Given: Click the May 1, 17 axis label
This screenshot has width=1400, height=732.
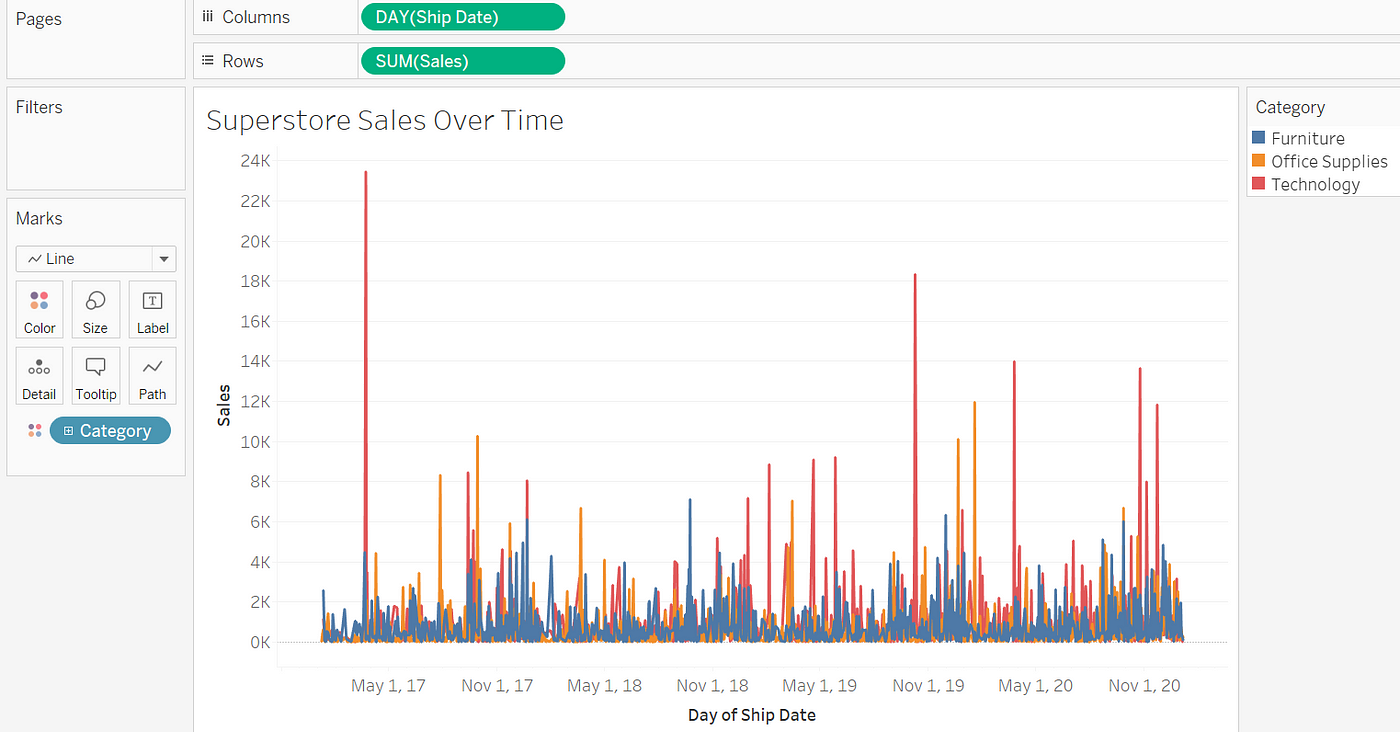Looking at the screenshot, I should (388, 685).
